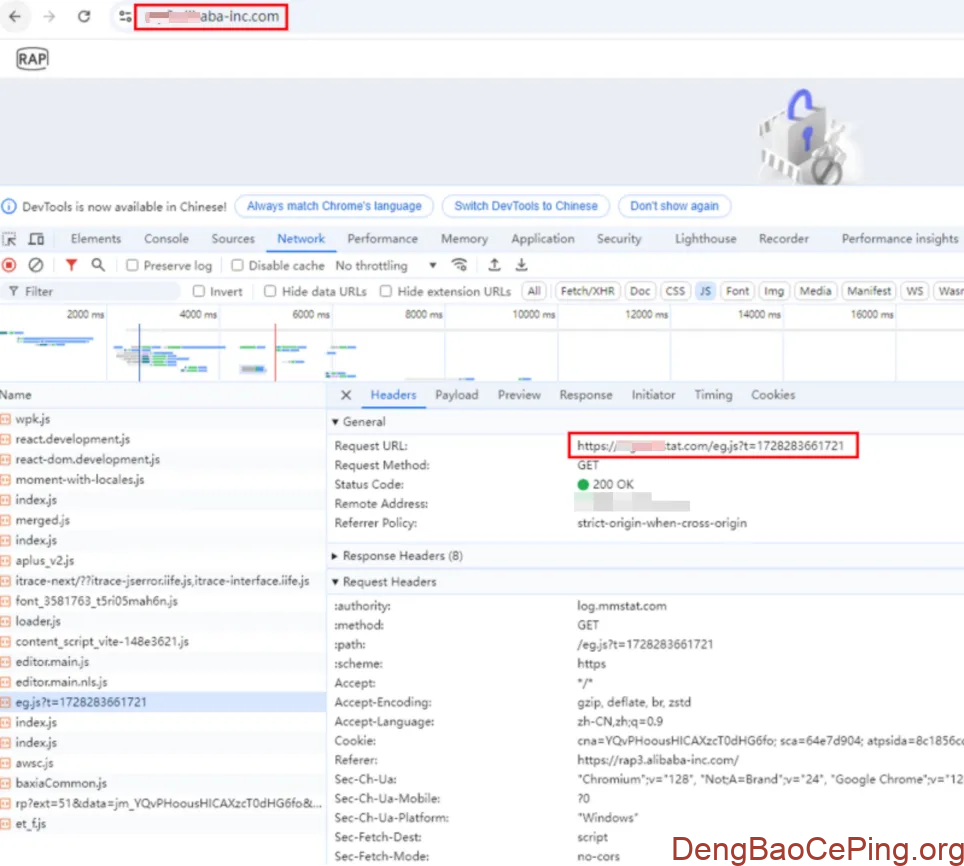Expand the Response Headers section
964x866 pixels.
coord(335,556)
